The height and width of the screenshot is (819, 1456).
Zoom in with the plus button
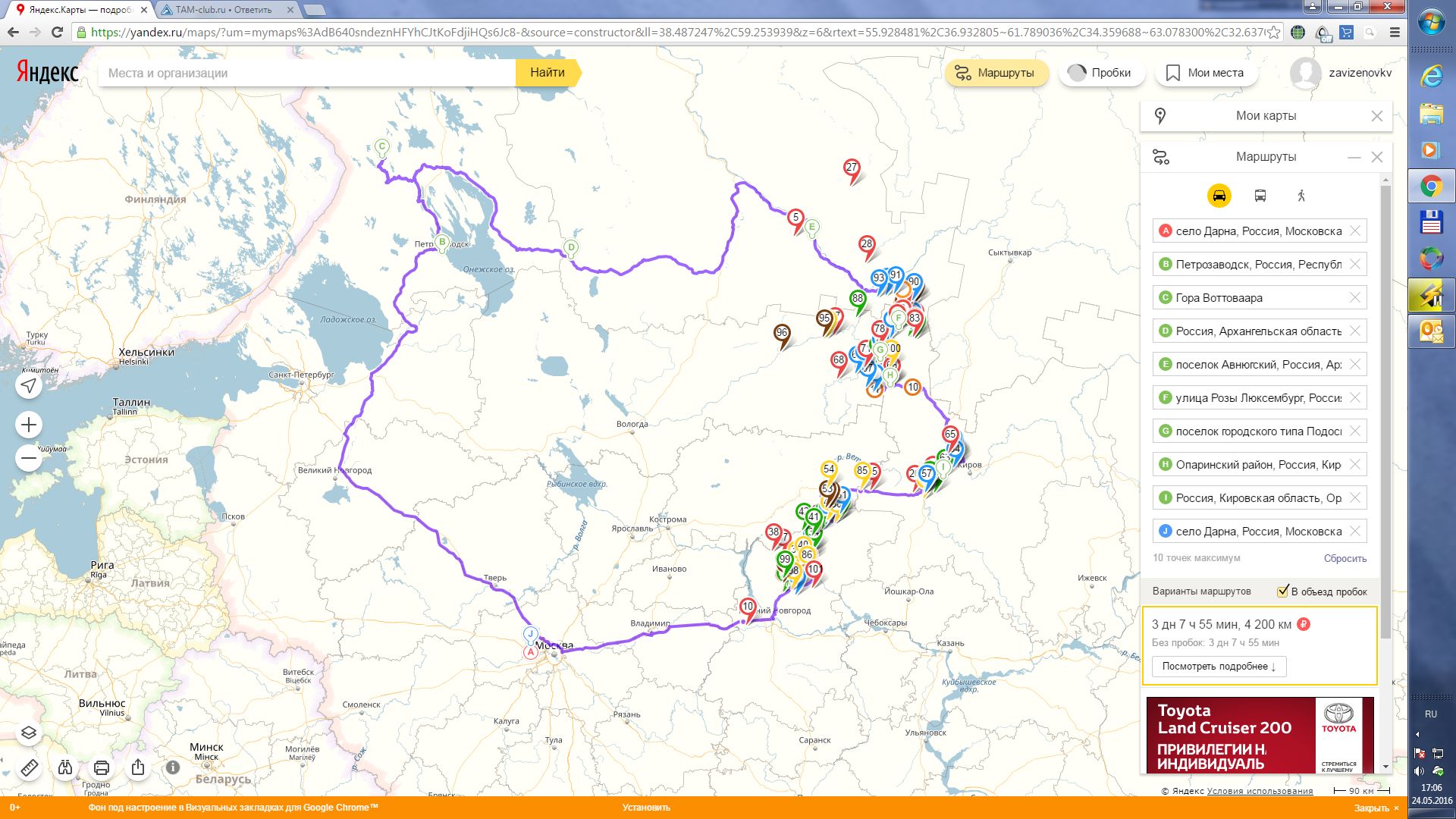[29, 425]
